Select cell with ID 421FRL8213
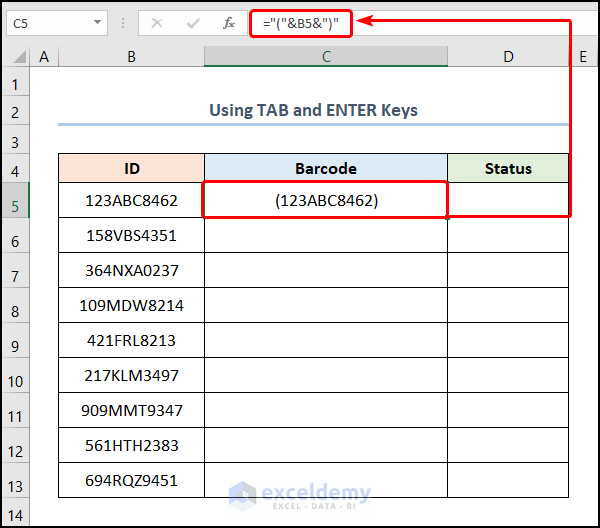The width and height of the screenshot is (600, 528). [x=132, y=341]
